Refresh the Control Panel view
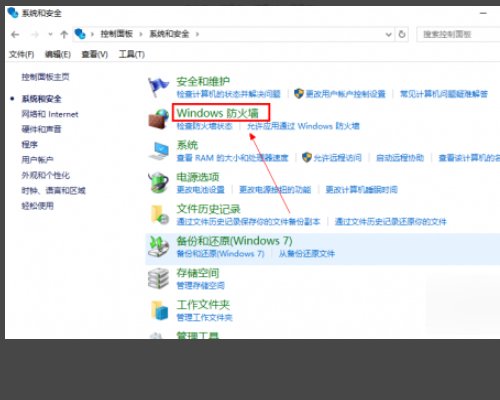 (402, 34)
